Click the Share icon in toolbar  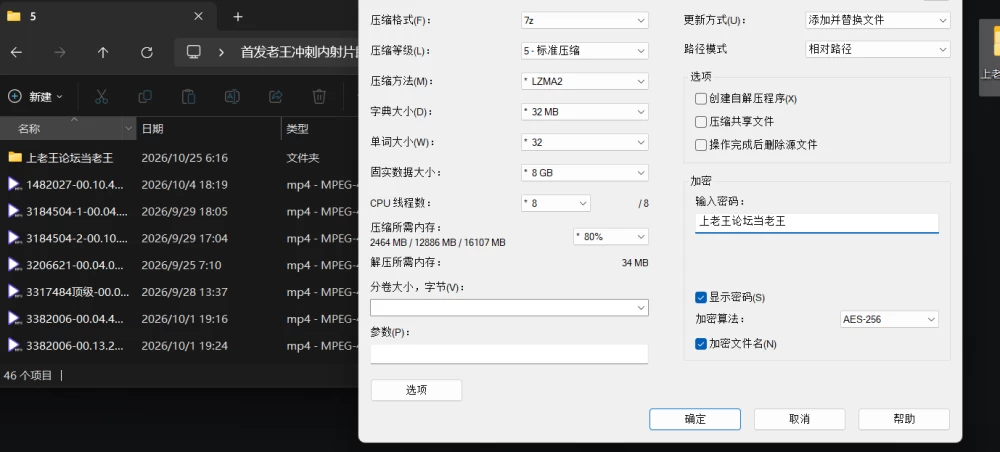click(x=276, y=96)
